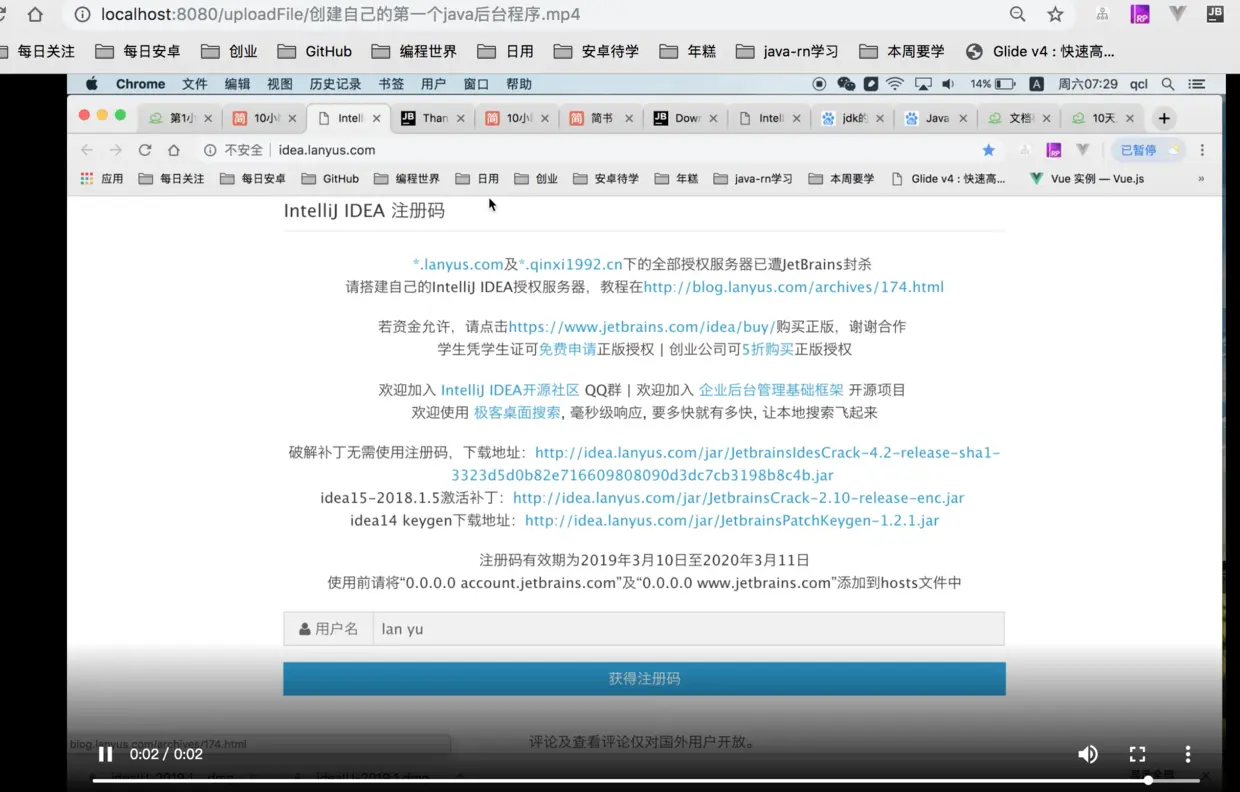Screen dimensions: 1240x792
Task: Click the localhost:8080 address bar
Action: click(340, 14)
